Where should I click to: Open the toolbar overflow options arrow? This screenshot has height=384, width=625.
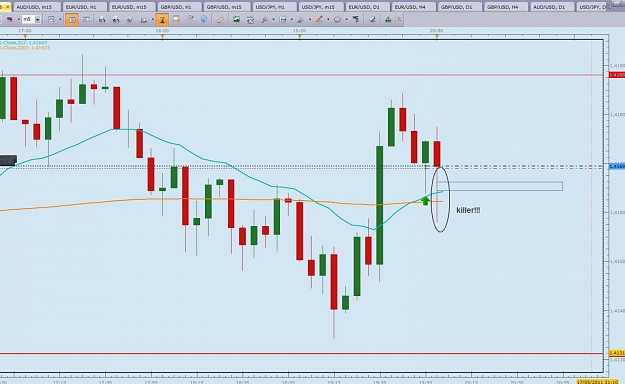point(399,19)
